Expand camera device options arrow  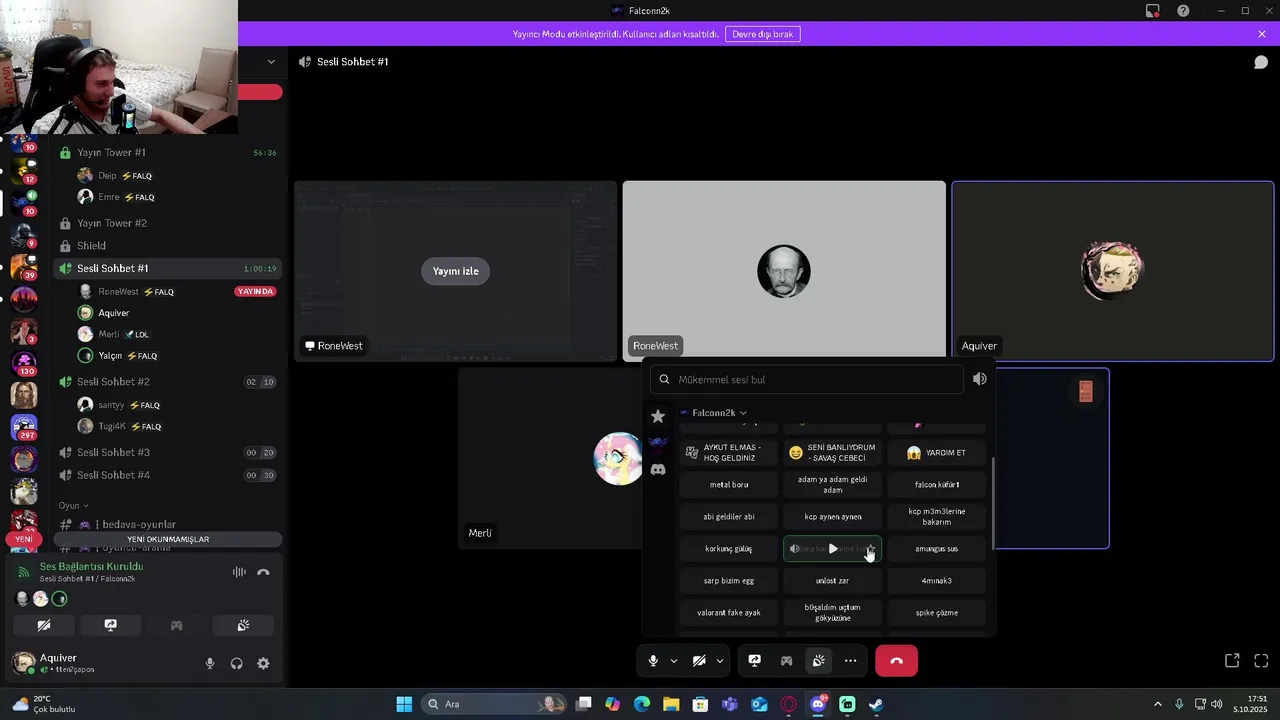click(x=719, y=661)
